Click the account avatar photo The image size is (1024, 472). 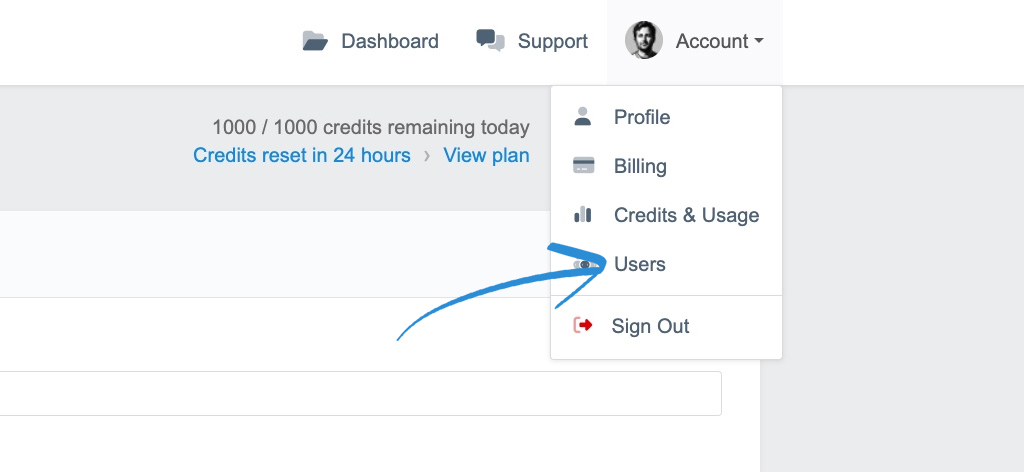(x=643, y=40)
